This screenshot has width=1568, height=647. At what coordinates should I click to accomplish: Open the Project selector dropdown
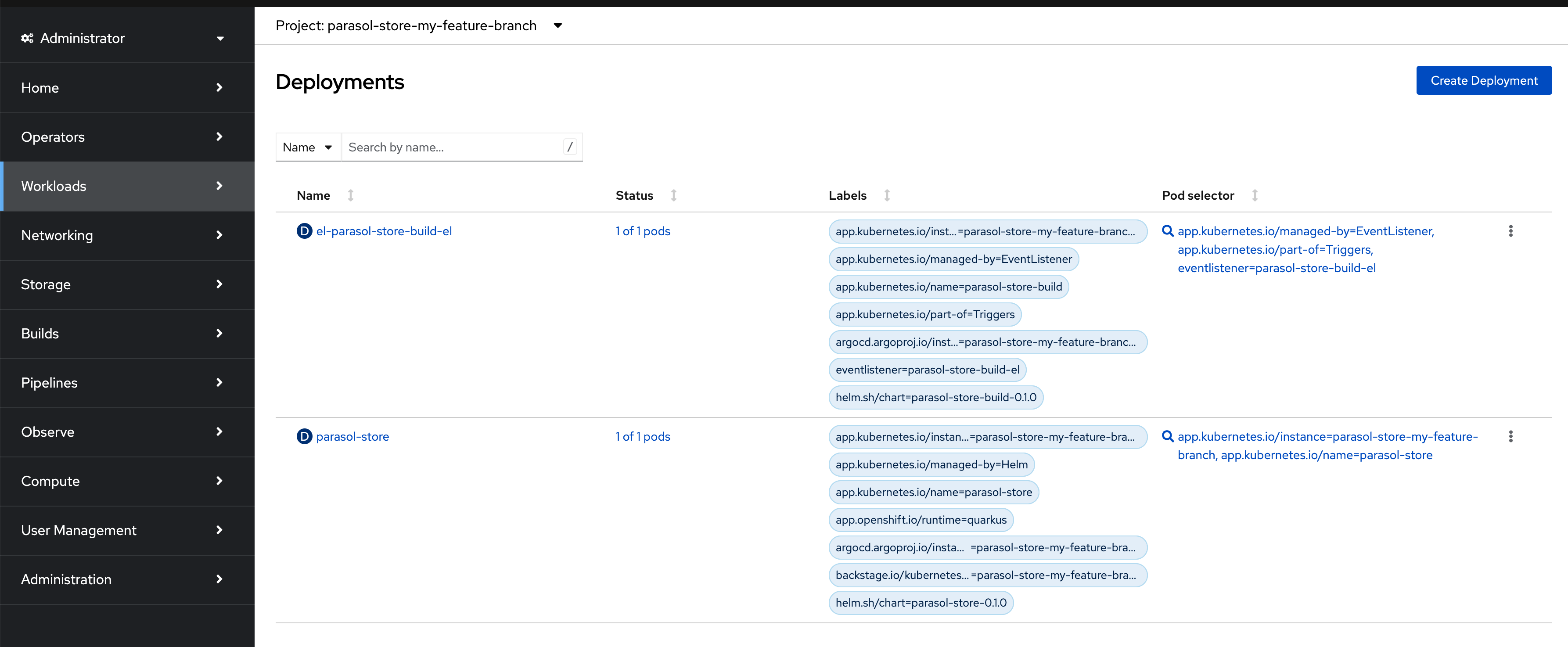[419, 25]
